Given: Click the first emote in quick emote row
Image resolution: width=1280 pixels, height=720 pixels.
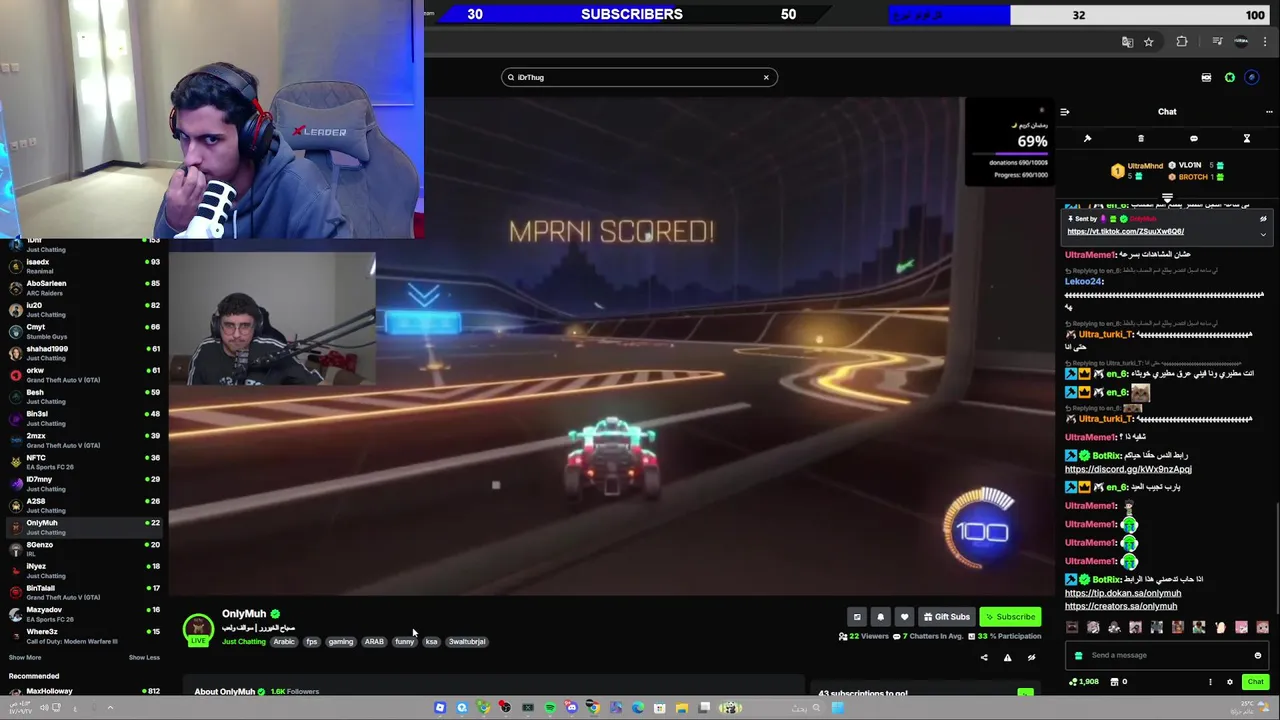Looking at the screenshot, I should click(x=1072, y=628).
